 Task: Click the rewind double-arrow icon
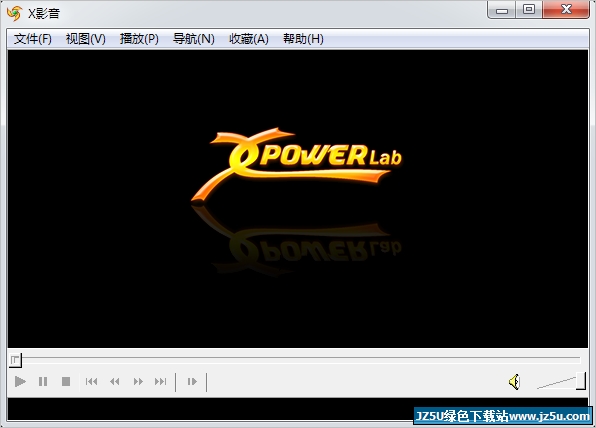point(114,381)
